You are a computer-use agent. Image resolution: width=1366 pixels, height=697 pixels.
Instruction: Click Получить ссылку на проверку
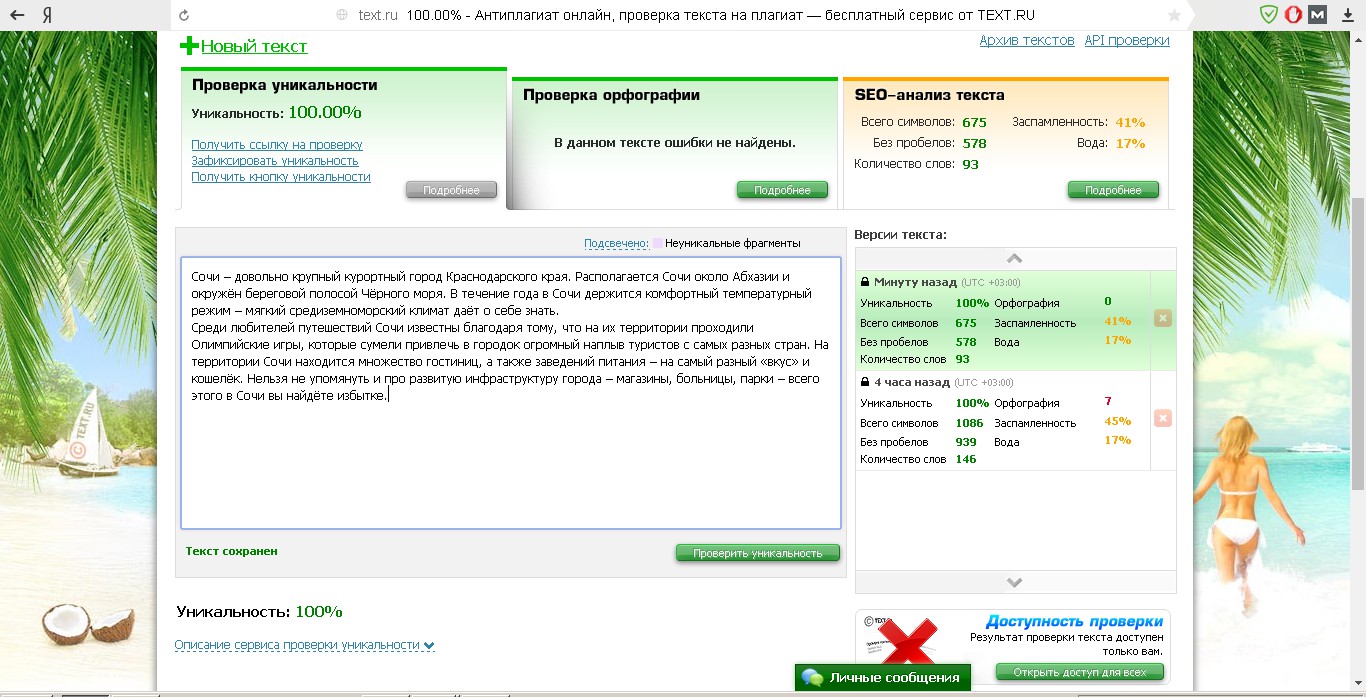[277, 145]
